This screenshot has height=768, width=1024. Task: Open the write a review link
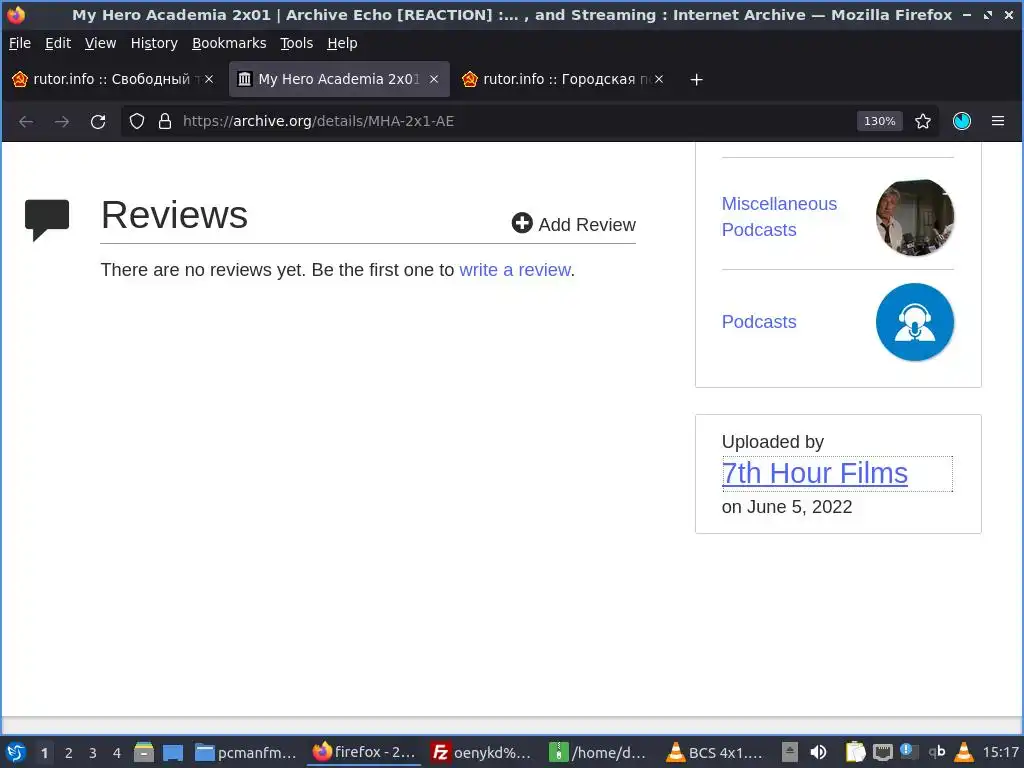point(515,270)
